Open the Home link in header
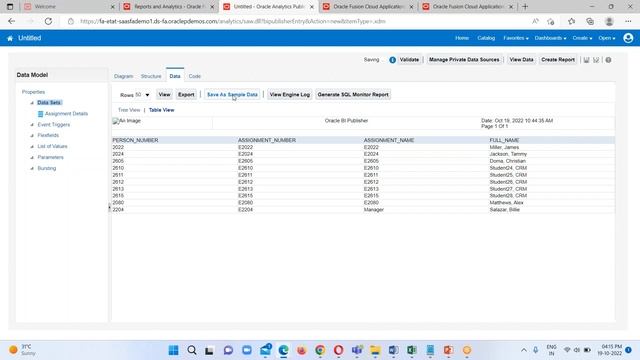 tap(462, 38)
